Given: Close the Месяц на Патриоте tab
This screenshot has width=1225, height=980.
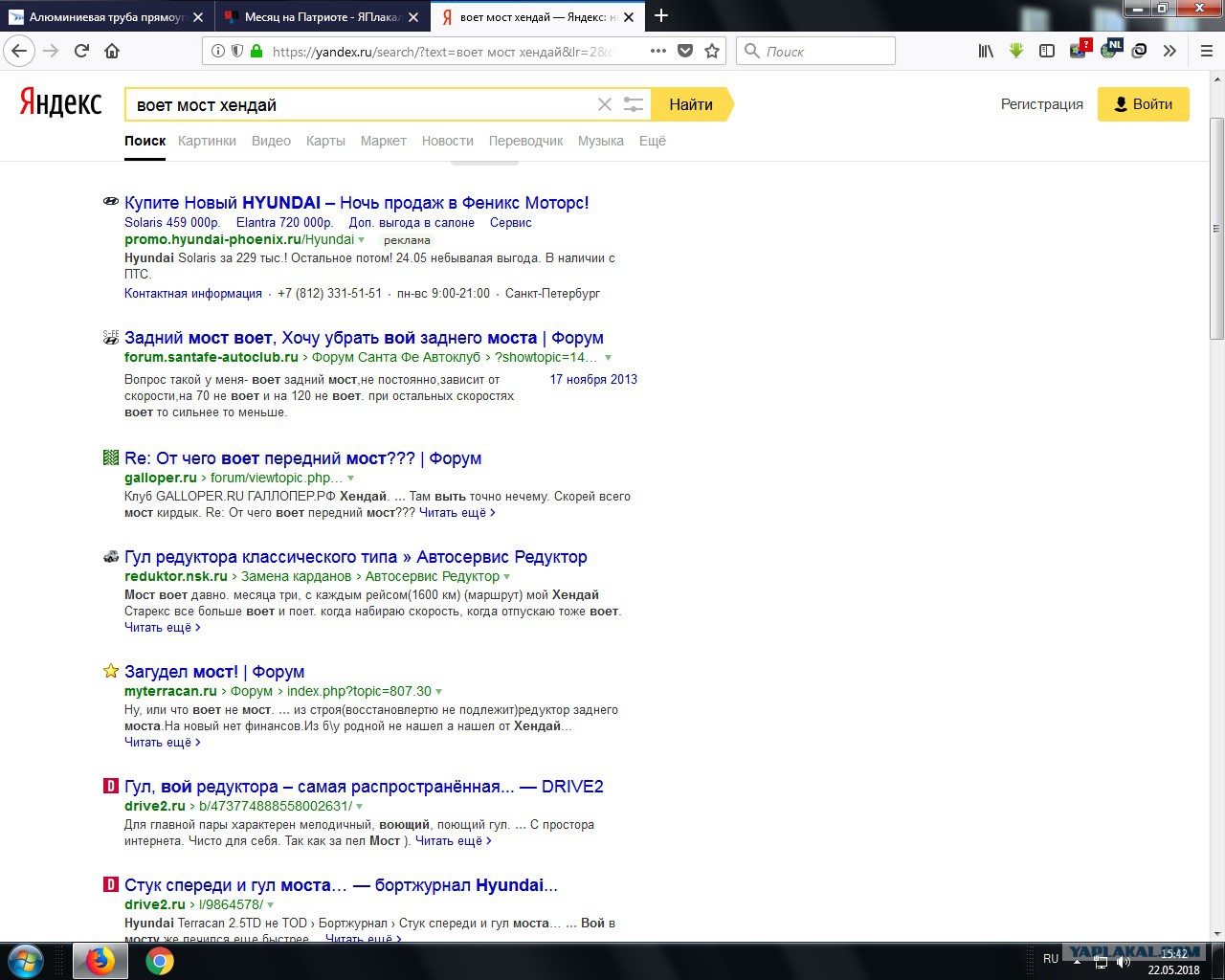Looking at the screenshot, I should [x=412, y=17].
